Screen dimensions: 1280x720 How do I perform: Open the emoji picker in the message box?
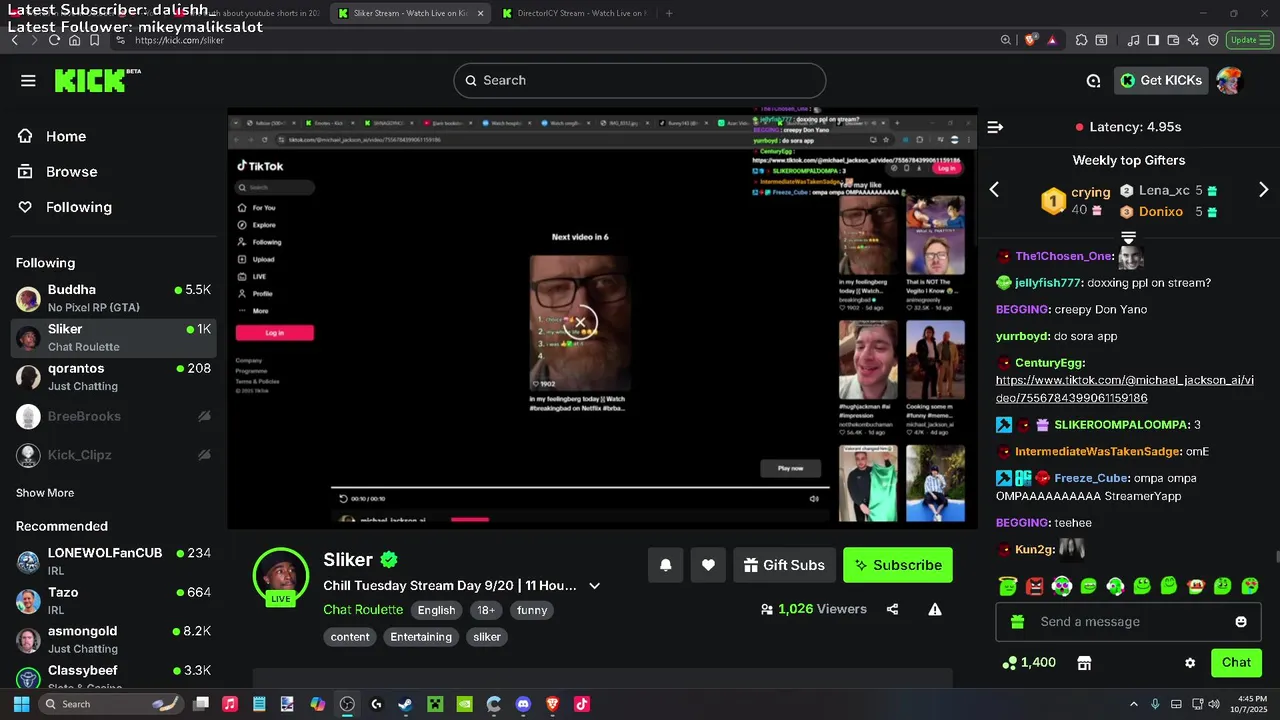1241,622
